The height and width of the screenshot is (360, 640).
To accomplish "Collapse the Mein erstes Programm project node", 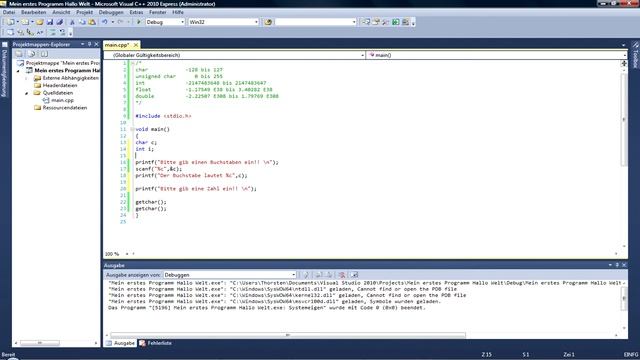I will coord(18,71).
